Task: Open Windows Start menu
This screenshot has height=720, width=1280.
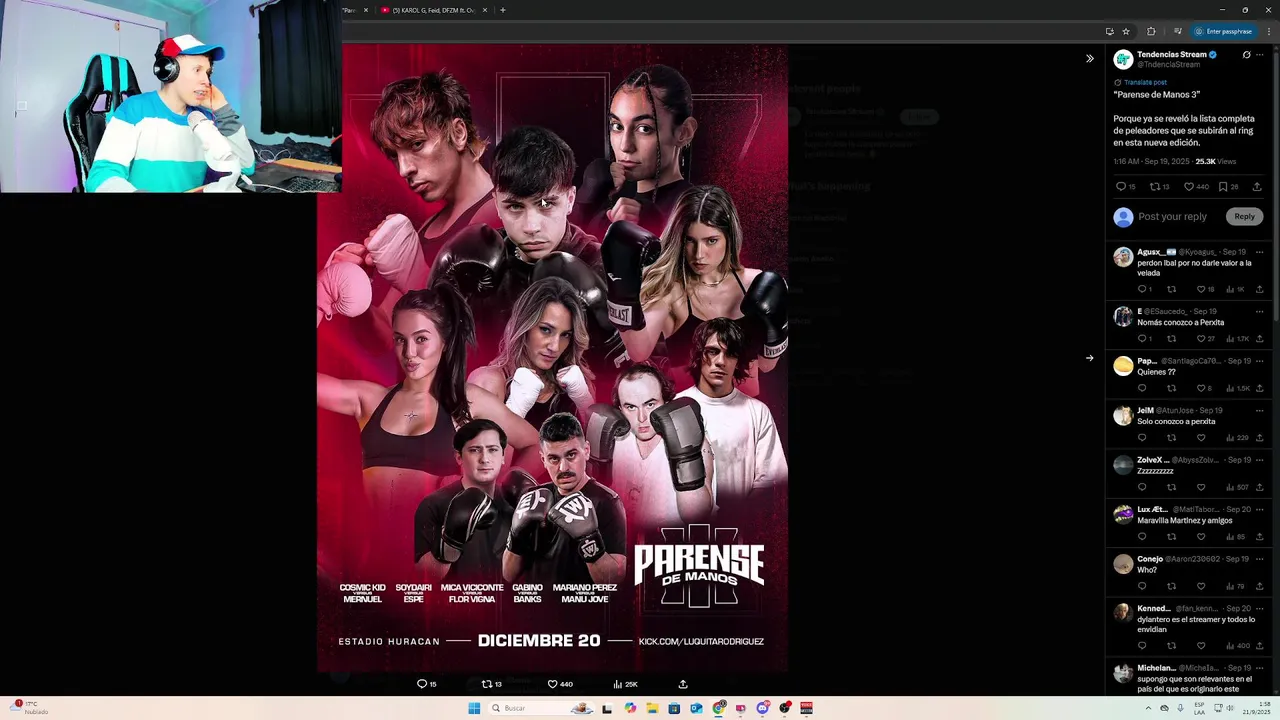Action: pyautogui.click(x=474, y=708)
